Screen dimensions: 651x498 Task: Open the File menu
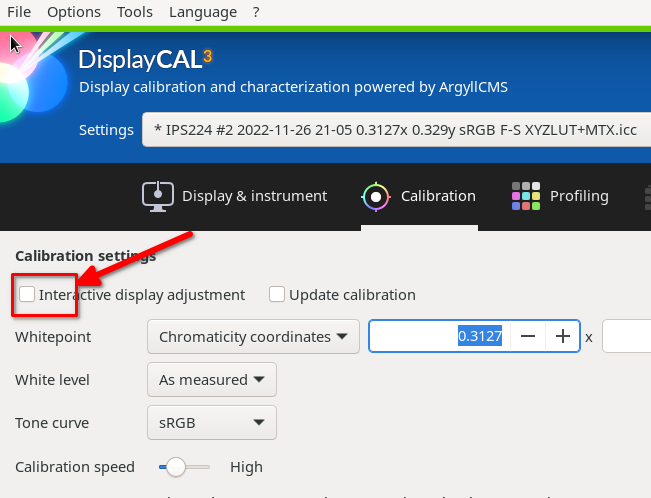(x=19, y=12)
